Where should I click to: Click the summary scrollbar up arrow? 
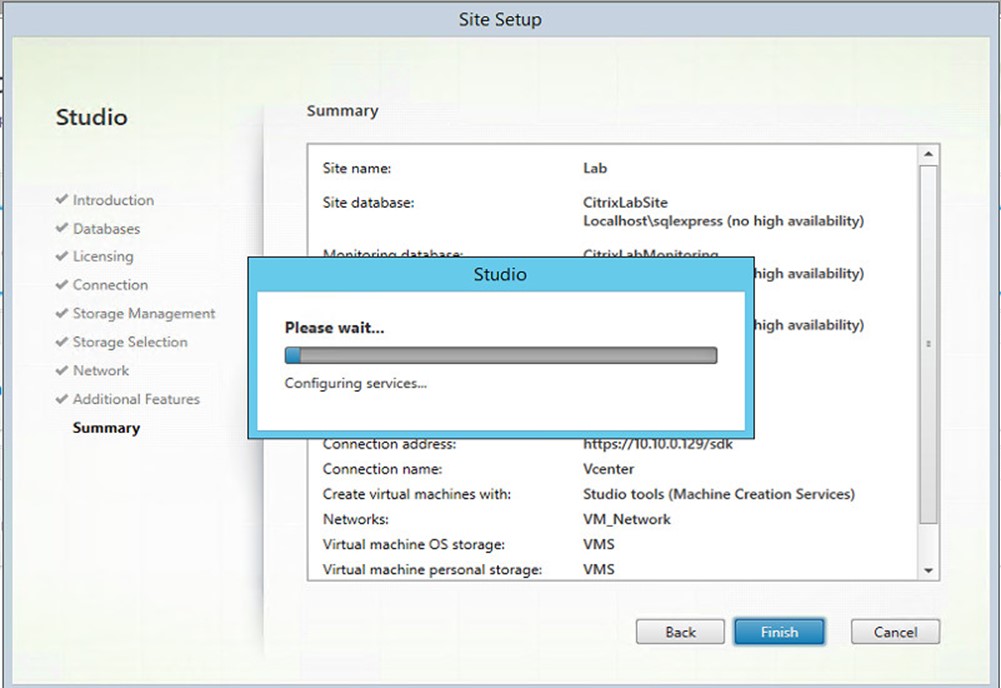928,154
